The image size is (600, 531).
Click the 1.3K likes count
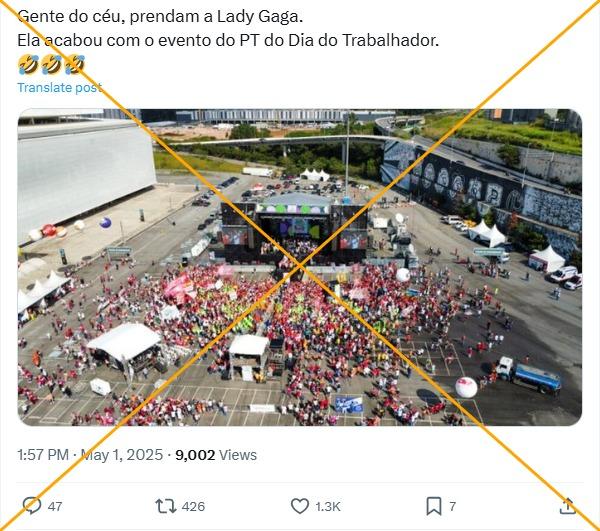328,507
